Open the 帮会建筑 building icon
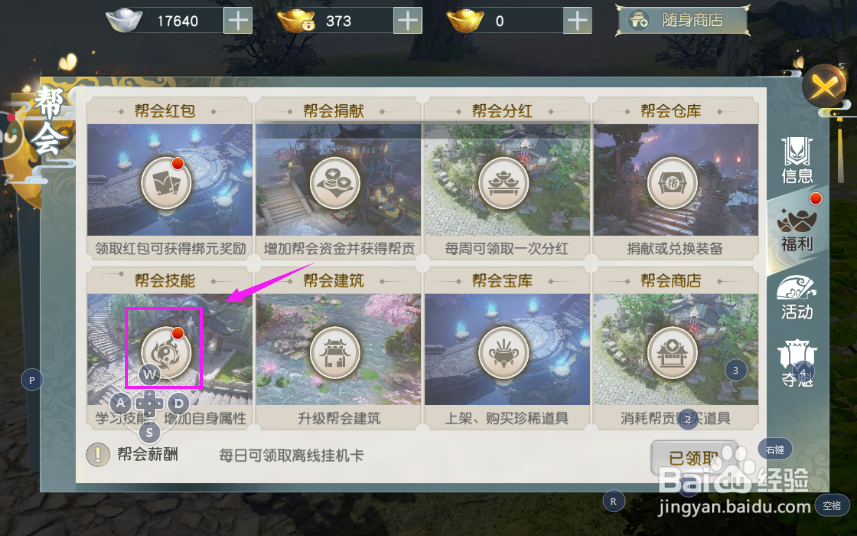Viewport: 857px width, 536px height. click(335, 354)
